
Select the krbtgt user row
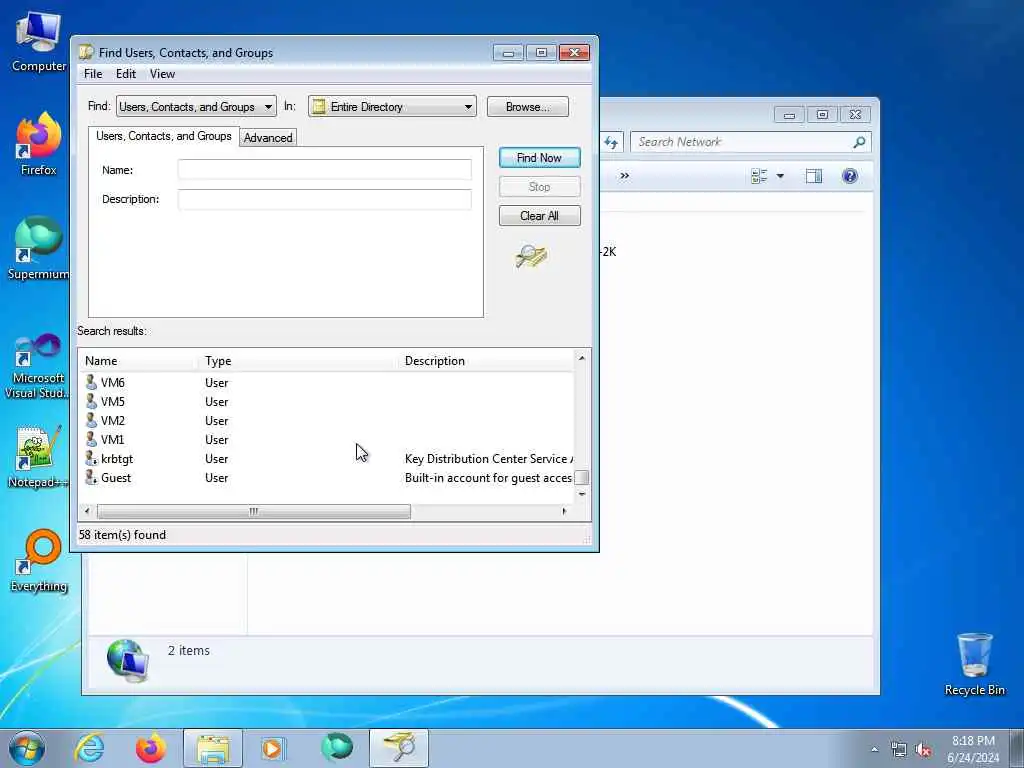pos(326,458)
